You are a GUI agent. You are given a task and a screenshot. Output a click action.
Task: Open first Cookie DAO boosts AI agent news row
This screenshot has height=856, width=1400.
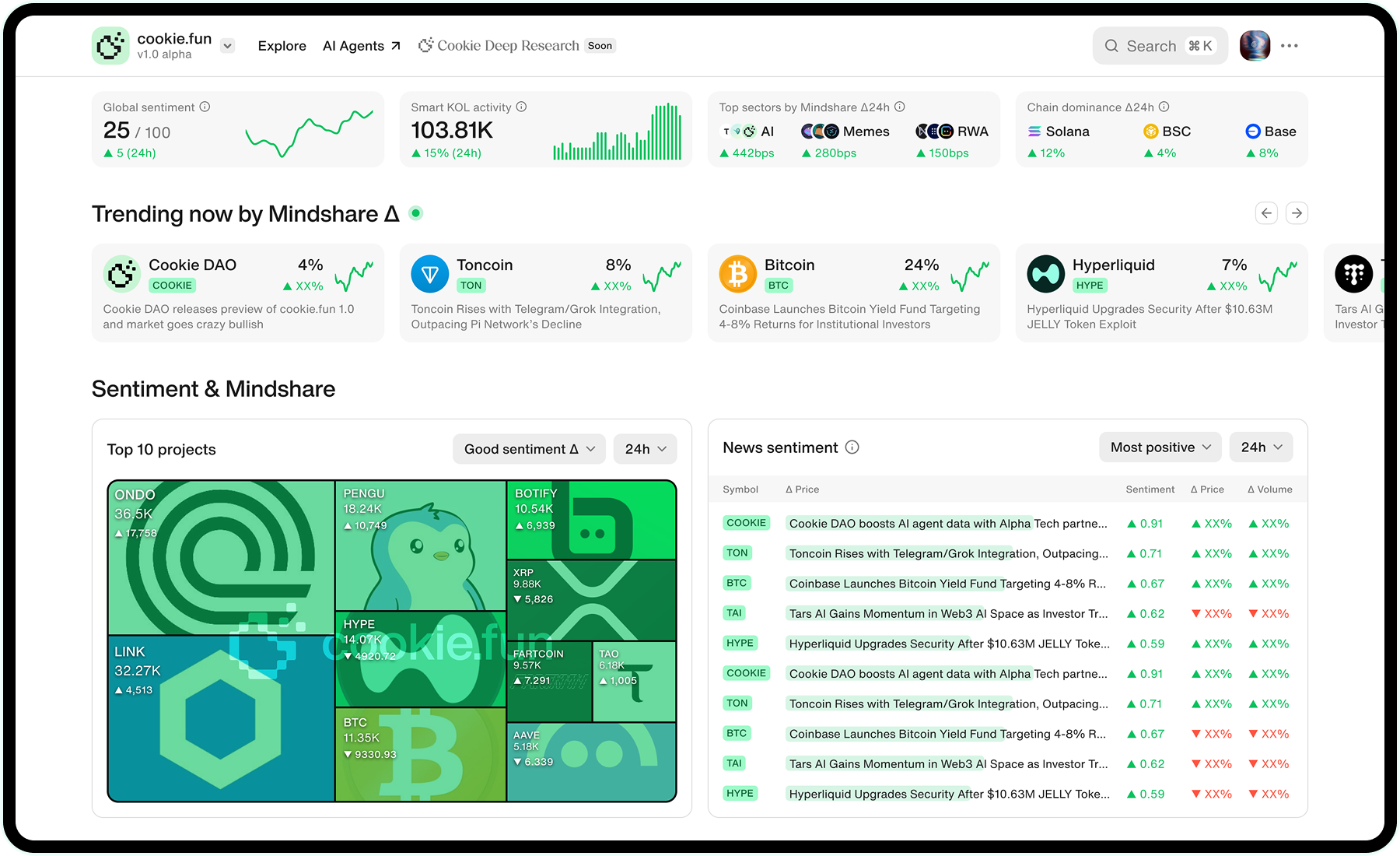[1007, 524]
